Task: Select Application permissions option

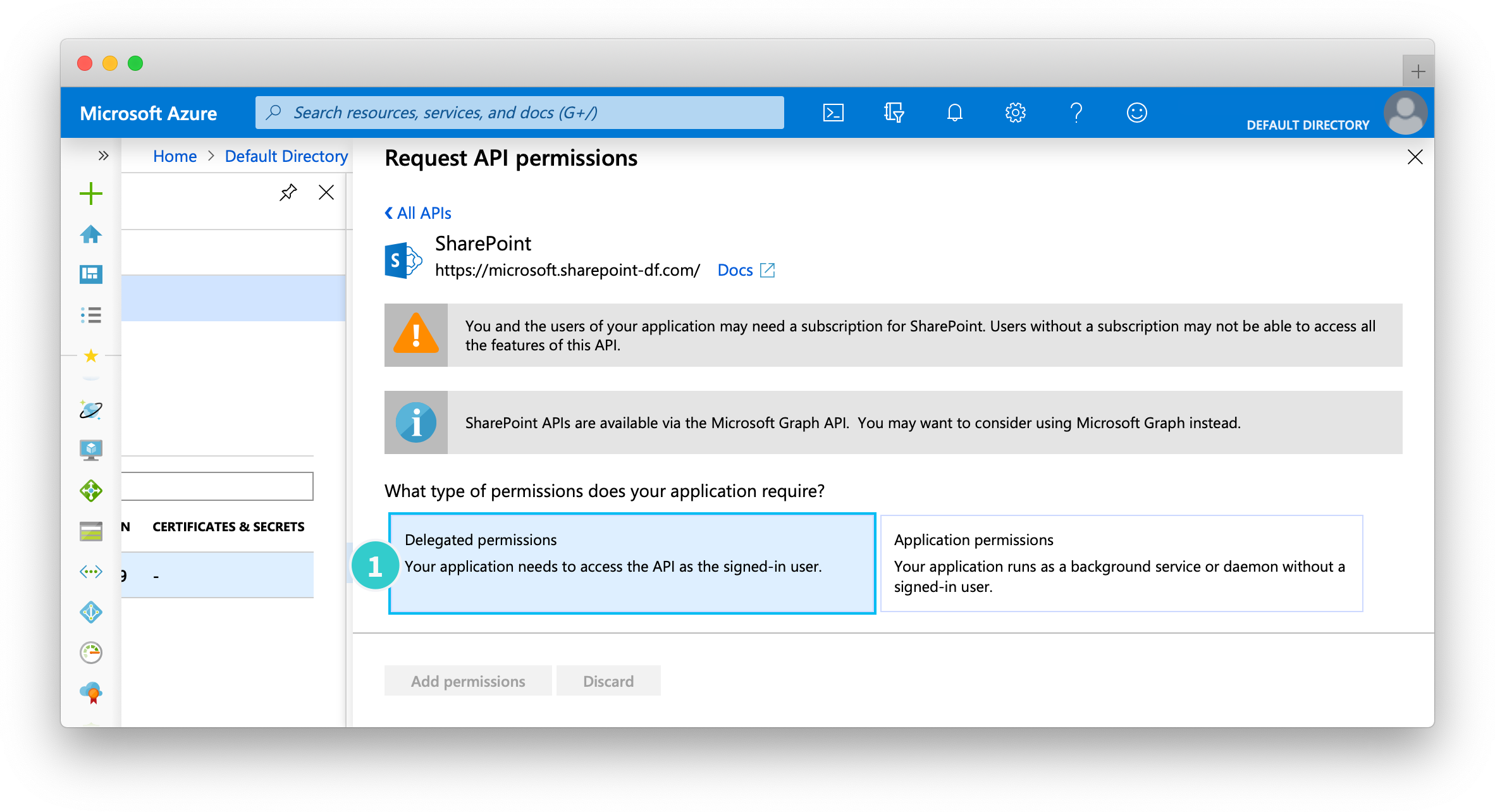Action: [1121, 563]
